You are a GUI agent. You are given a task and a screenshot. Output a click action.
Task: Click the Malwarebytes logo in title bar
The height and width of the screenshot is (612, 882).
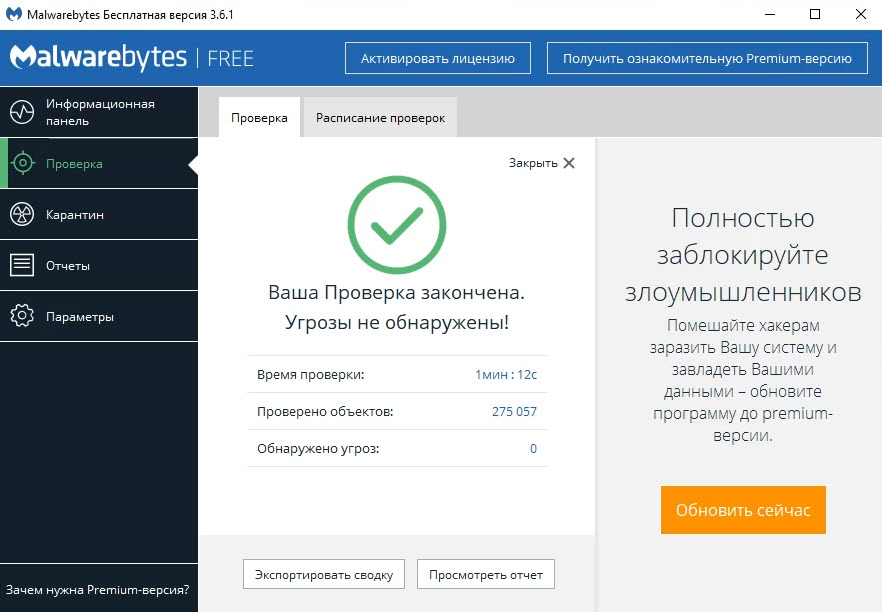coord(14,14)
